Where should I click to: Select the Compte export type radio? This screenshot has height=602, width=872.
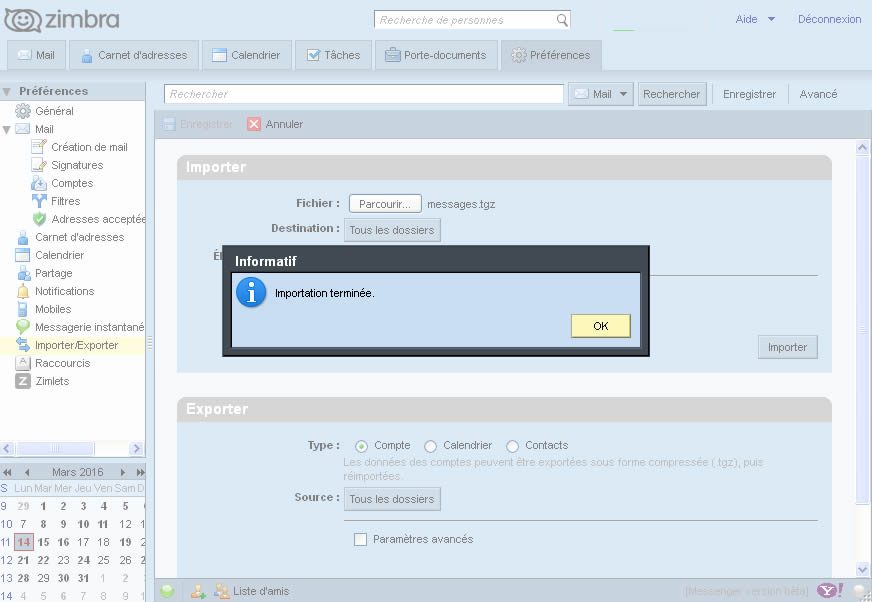point(361,446)
